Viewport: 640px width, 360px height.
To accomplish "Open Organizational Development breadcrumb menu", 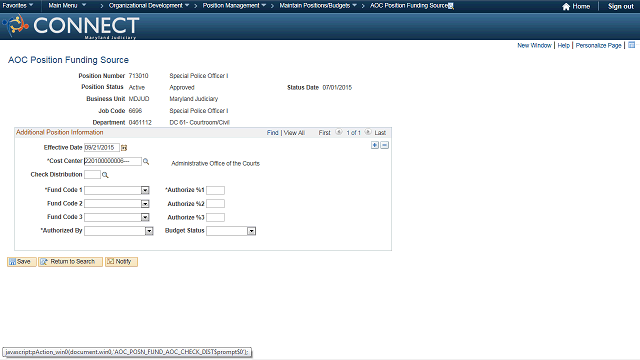I will pyautogui.click(x=149, y=6).
